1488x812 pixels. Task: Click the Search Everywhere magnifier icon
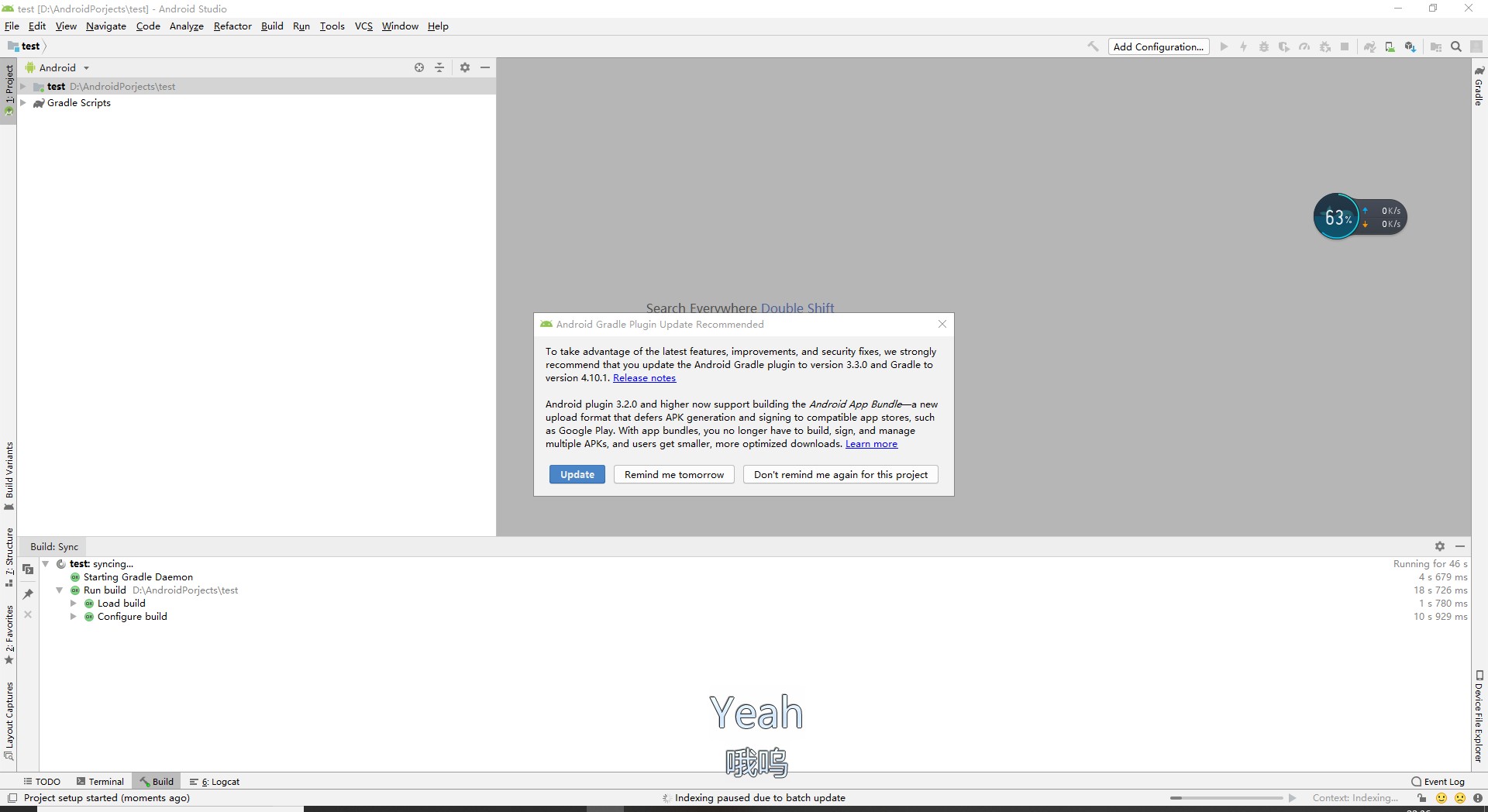click(1456, 46)
